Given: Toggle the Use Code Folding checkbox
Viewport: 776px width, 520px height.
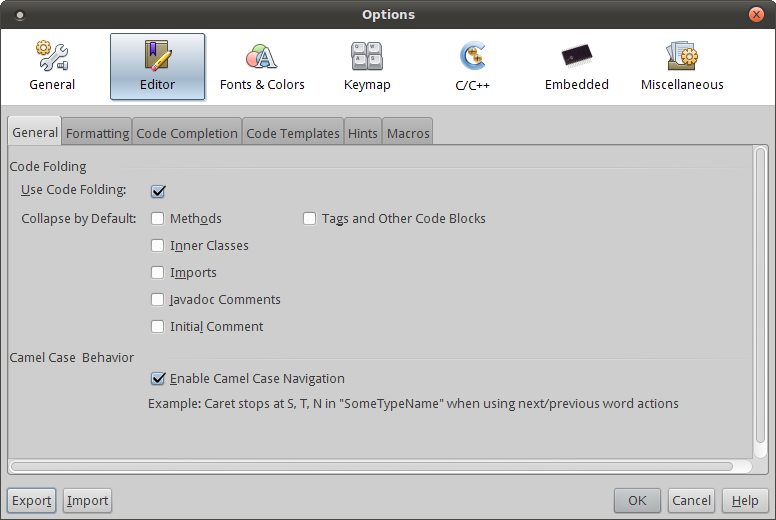Looking at the screenshot, I should pos(158,191).
